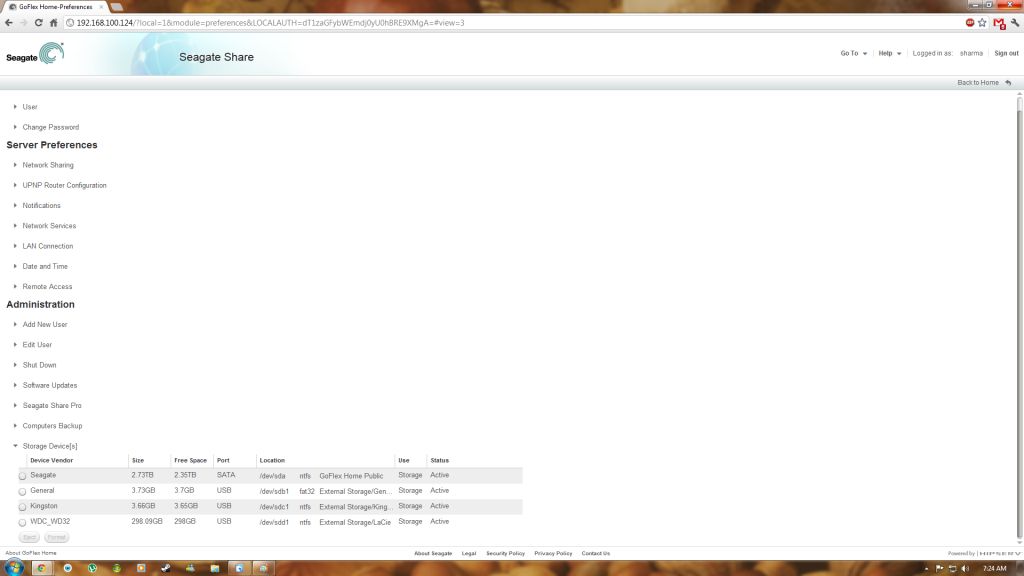Open Chrome wrench settings menu
This screenshot has width=1024, height=576.
[x=1015, y=23]
